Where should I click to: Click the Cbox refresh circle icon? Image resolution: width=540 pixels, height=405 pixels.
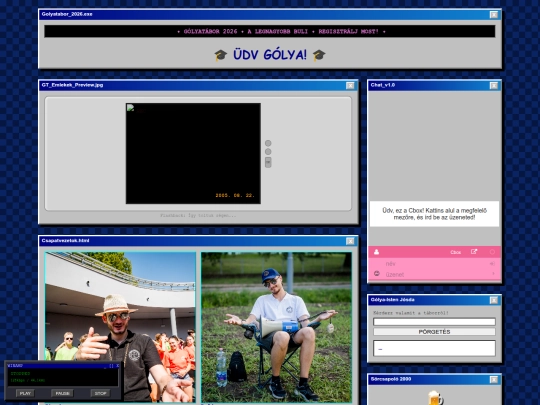tap(492, 252)
